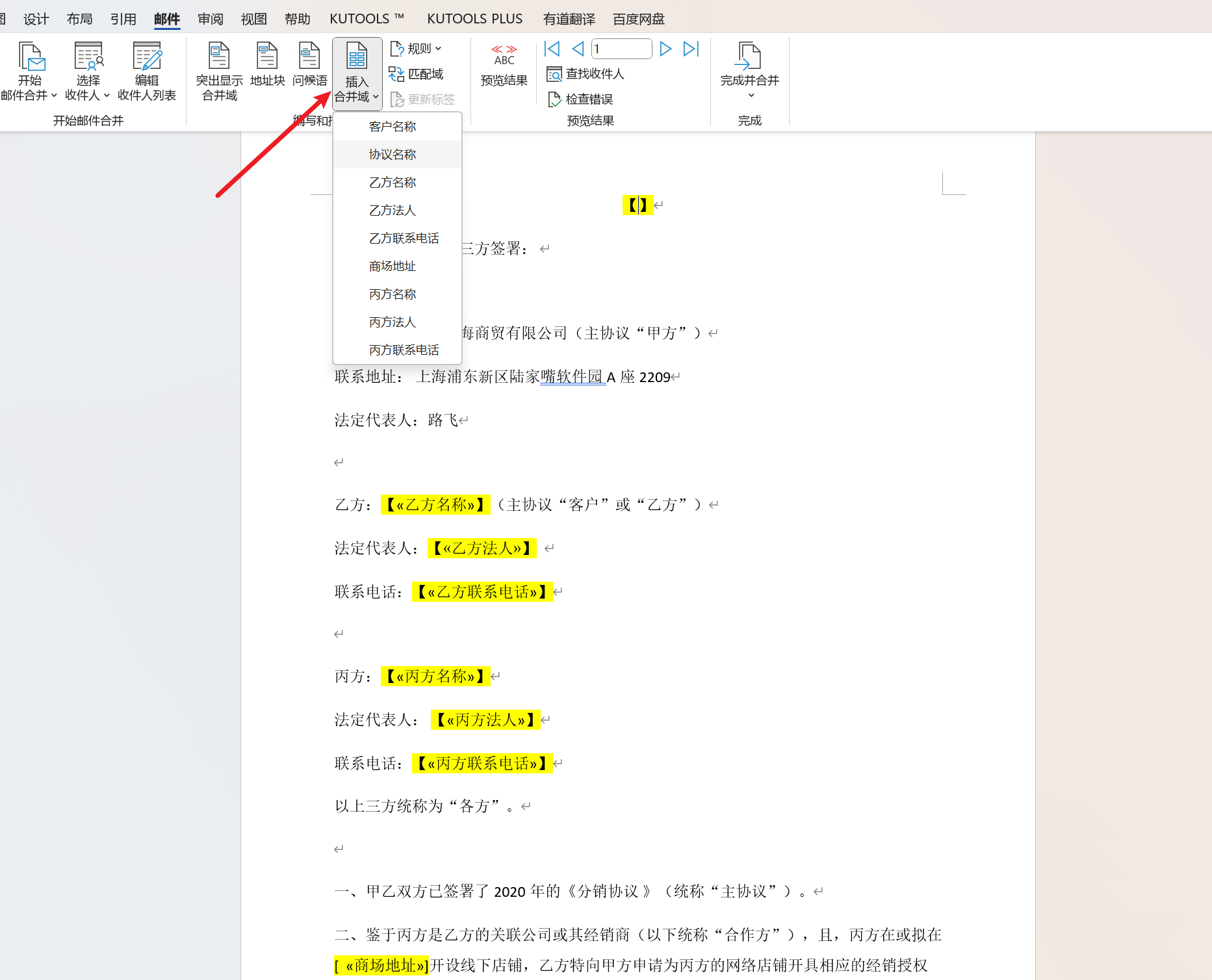Screen dimensions: 1212x980
Task: Choose 乙方法人 from merge field list
Action: [x=397, y=211]
